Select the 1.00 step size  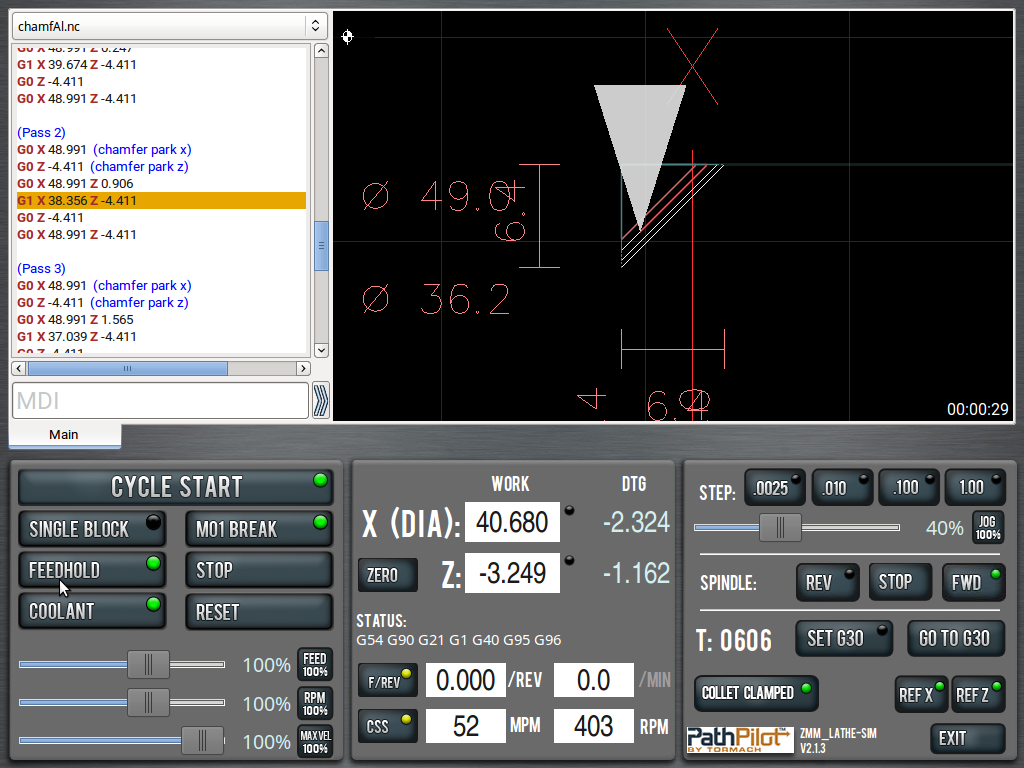click(x=975, y=488)
